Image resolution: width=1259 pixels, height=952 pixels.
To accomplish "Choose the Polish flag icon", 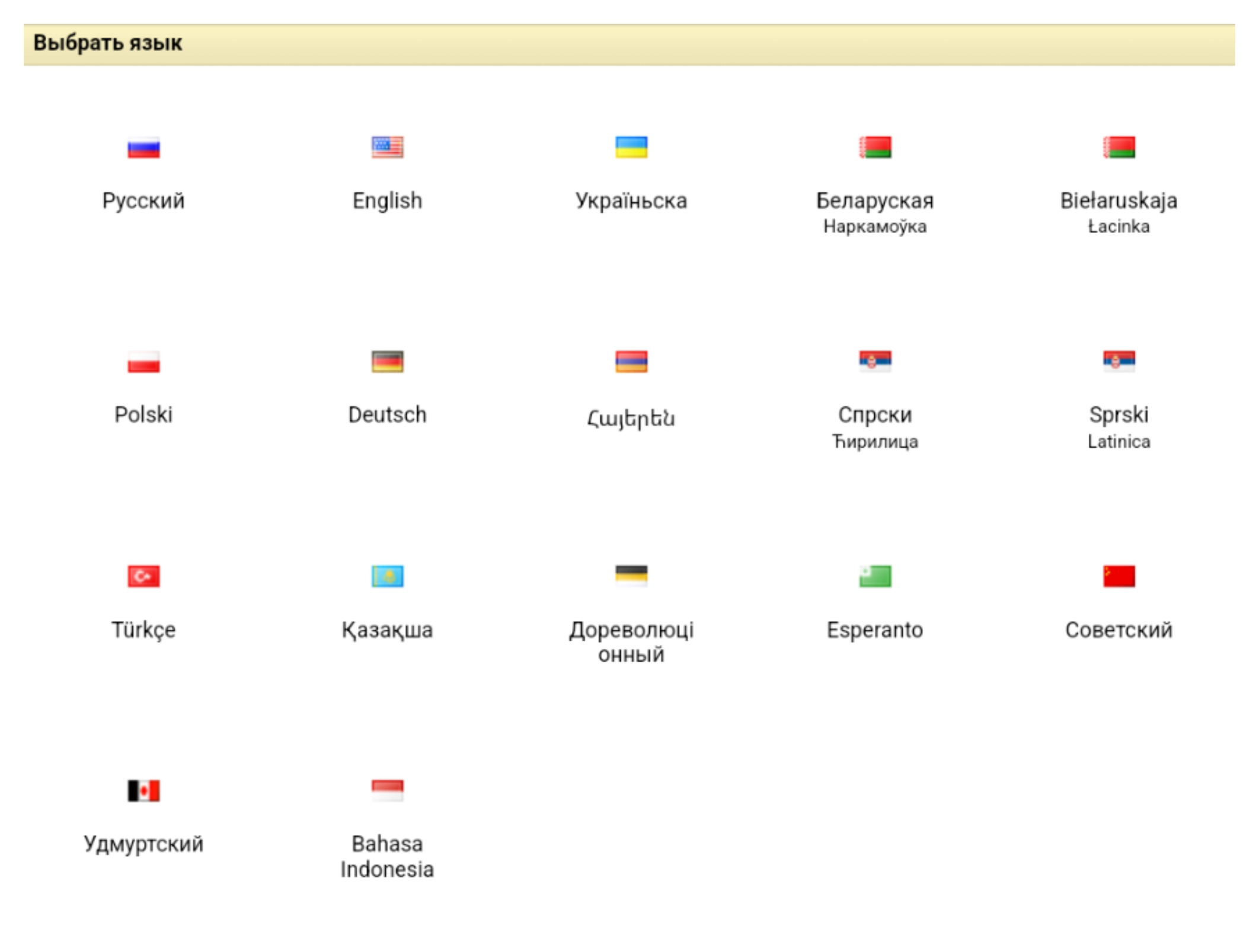I will [143, 362].
